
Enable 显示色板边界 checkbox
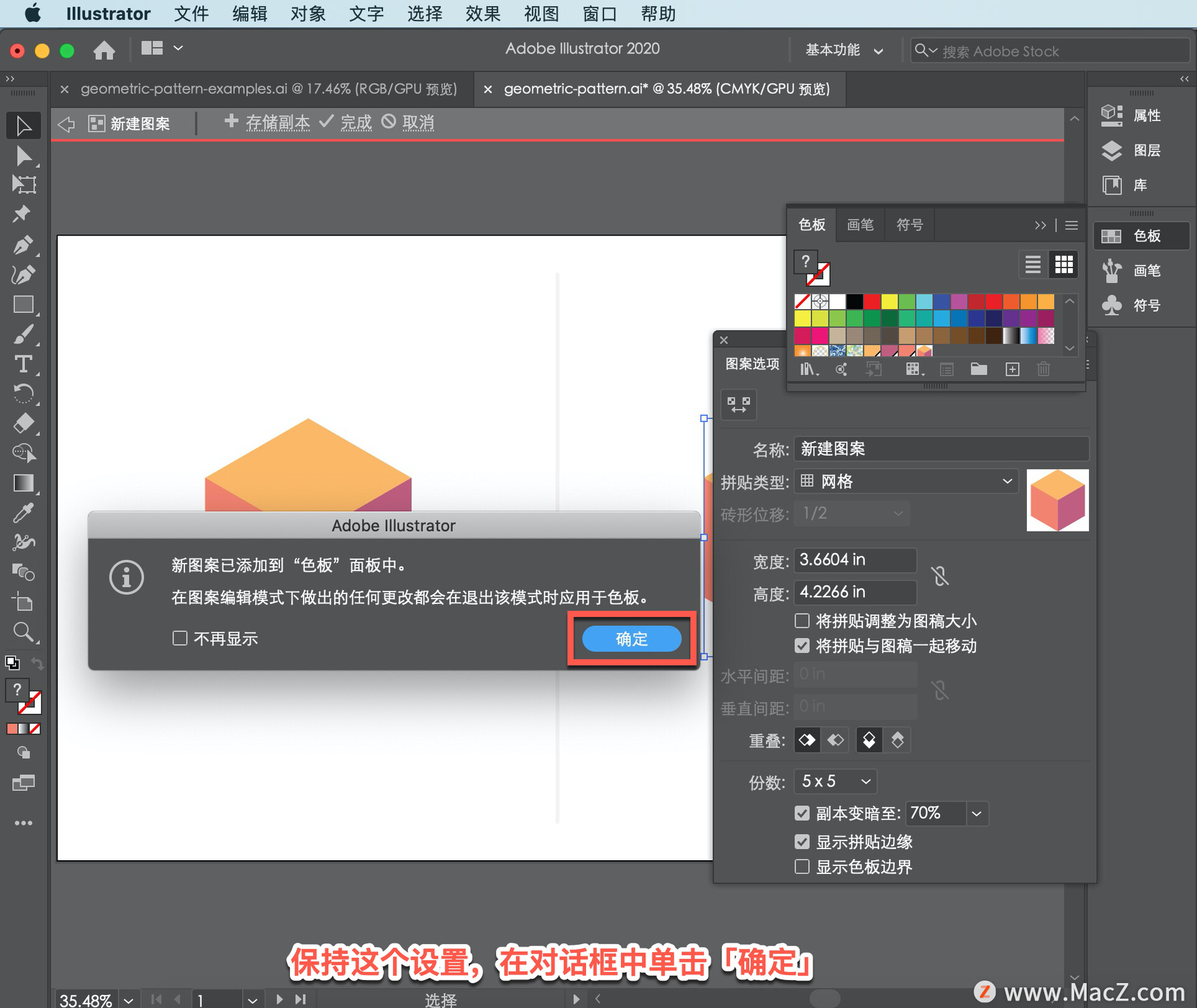(x=802, y=867)
